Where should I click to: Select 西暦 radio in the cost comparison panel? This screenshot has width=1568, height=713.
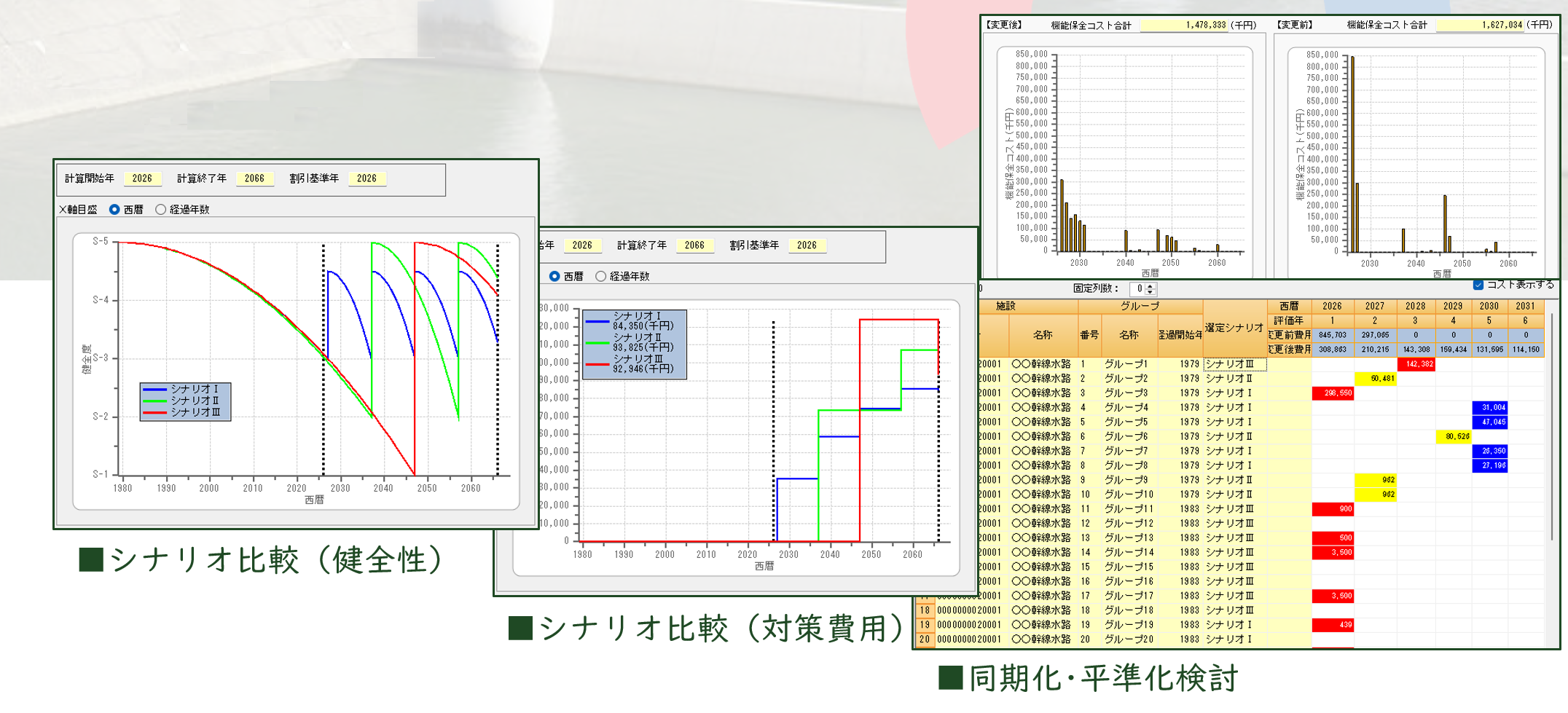click(x=554, y=277)
